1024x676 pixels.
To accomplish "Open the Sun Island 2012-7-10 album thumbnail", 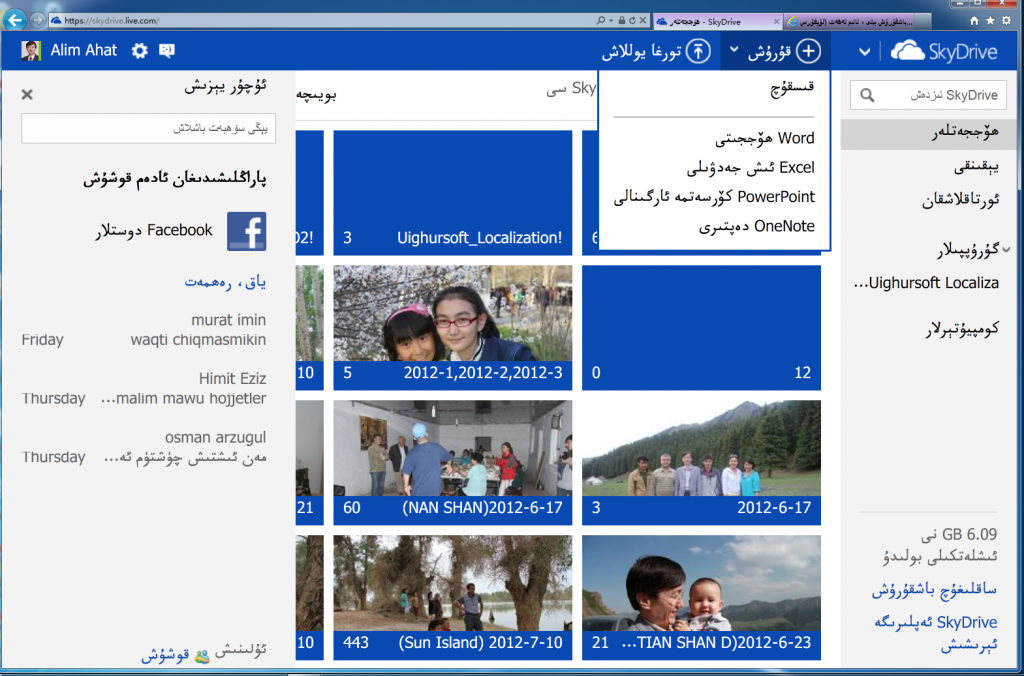I will pyautogui.click(x=453, y=597).
